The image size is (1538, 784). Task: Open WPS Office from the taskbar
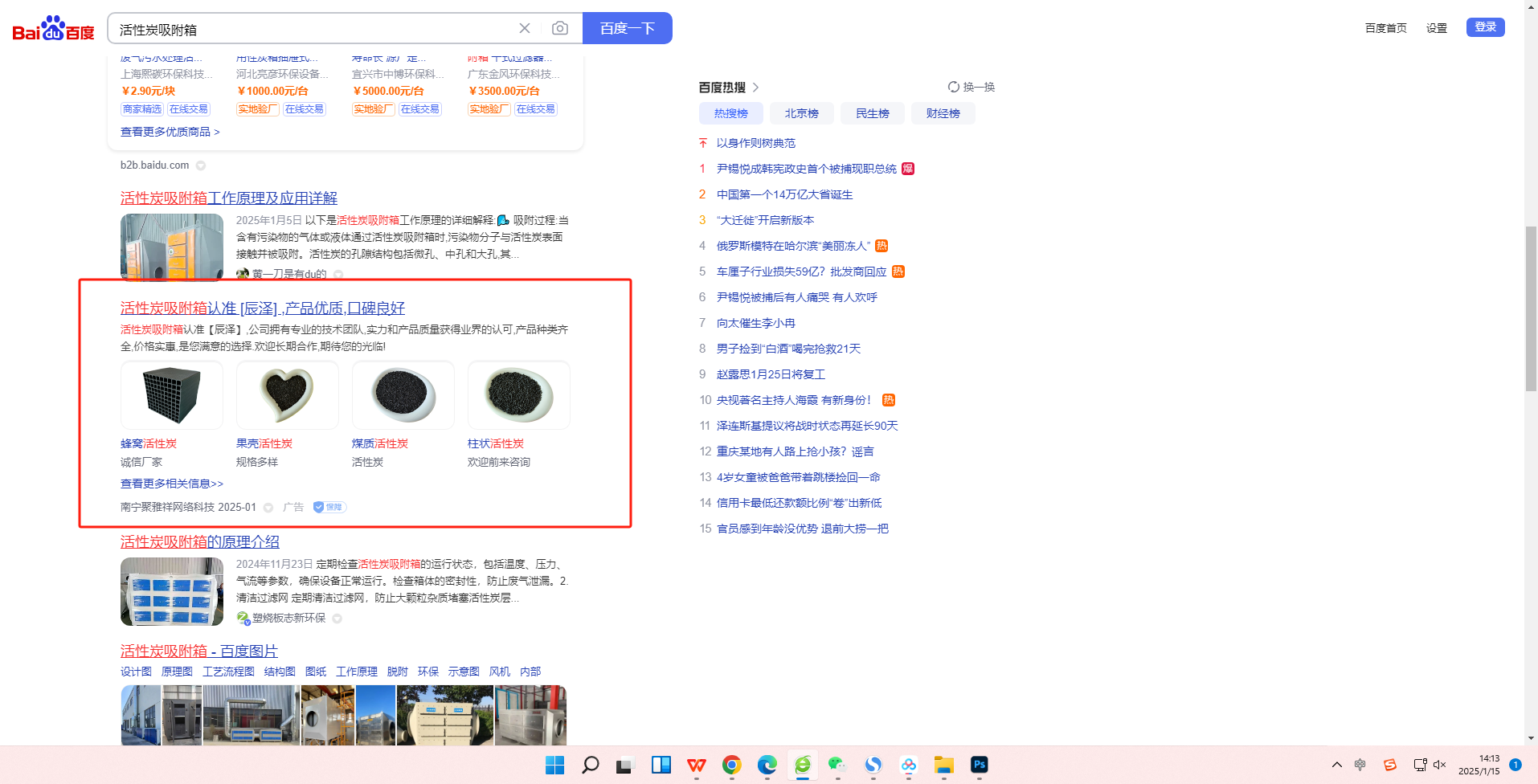tap(696, 765)
